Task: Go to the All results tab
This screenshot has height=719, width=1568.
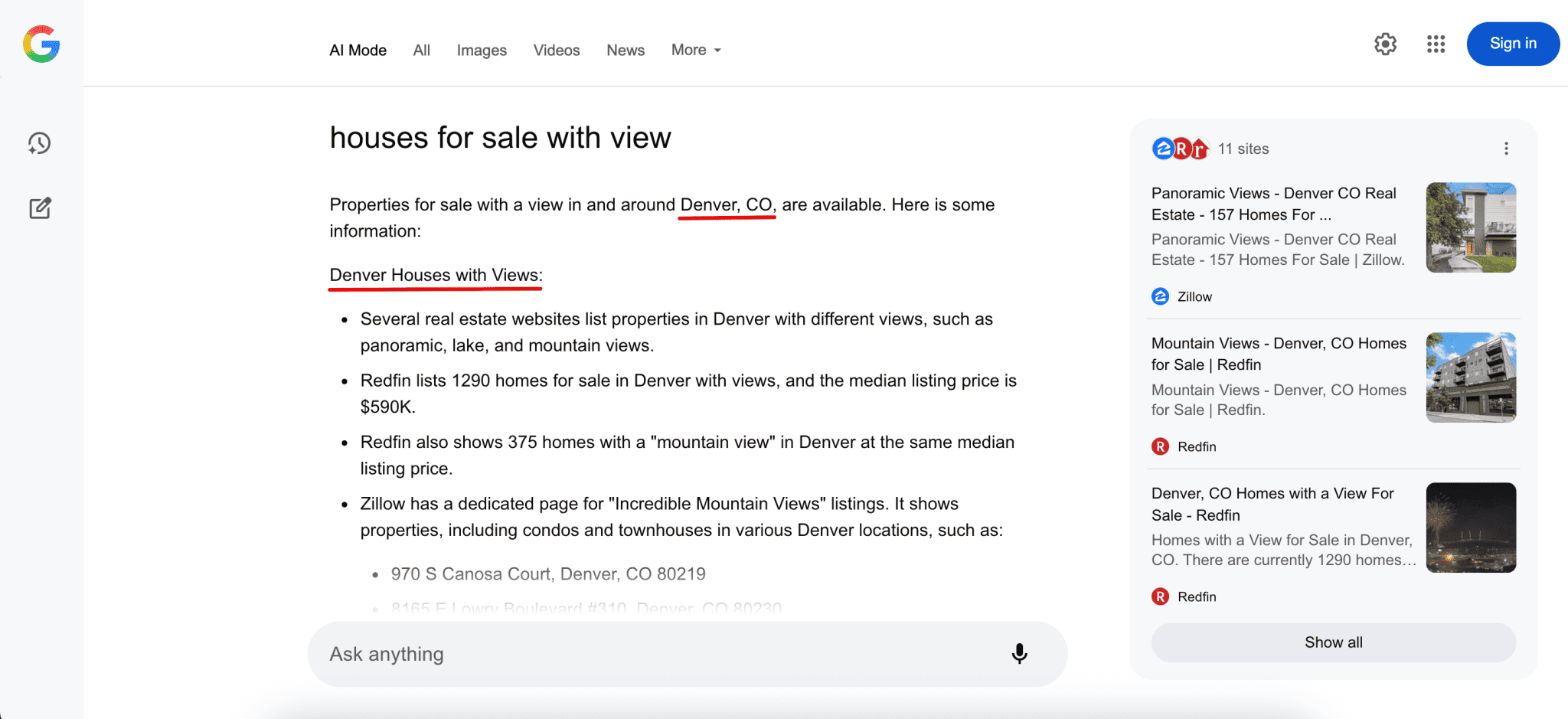Action: (422, 50)
